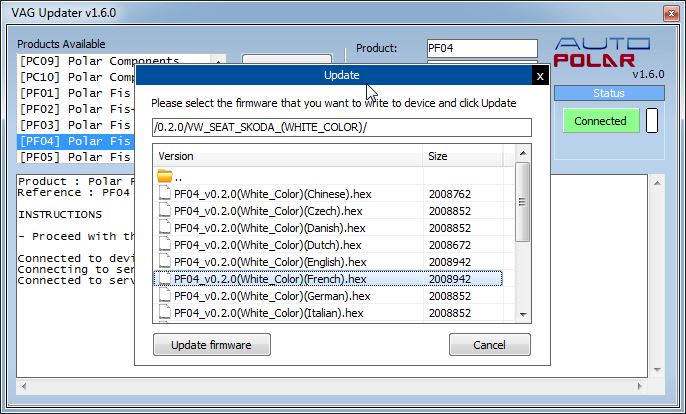
Task: Select [PF01] Polar Fis product
Action: (x=75, y=93)
